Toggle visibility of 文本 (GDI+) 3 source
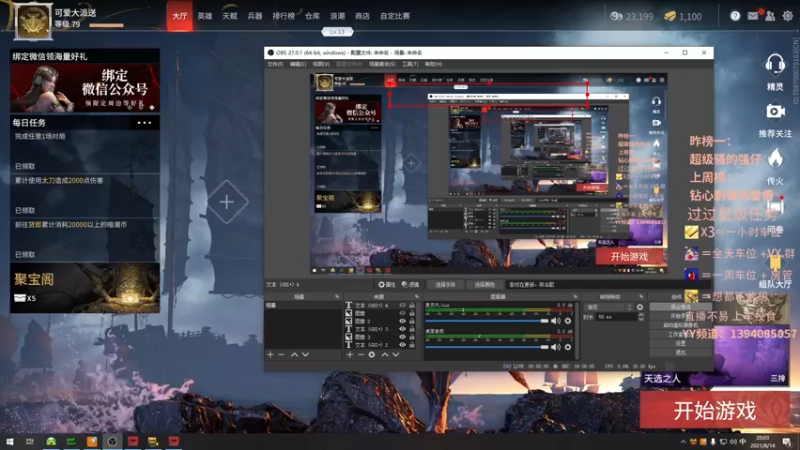The image size is (800, 450). coord(402,329)
